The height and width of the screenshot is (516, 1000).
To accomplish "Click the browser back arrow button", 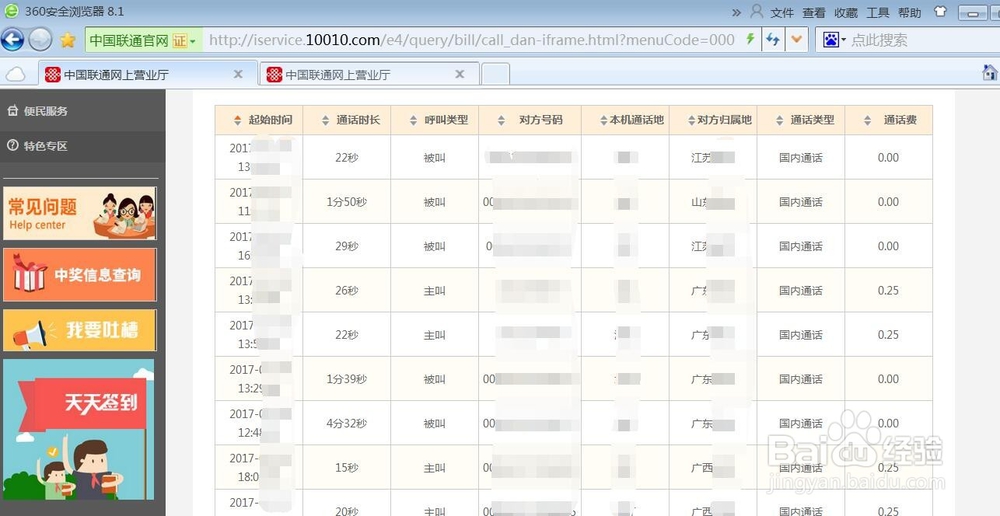I will point(12,40).
